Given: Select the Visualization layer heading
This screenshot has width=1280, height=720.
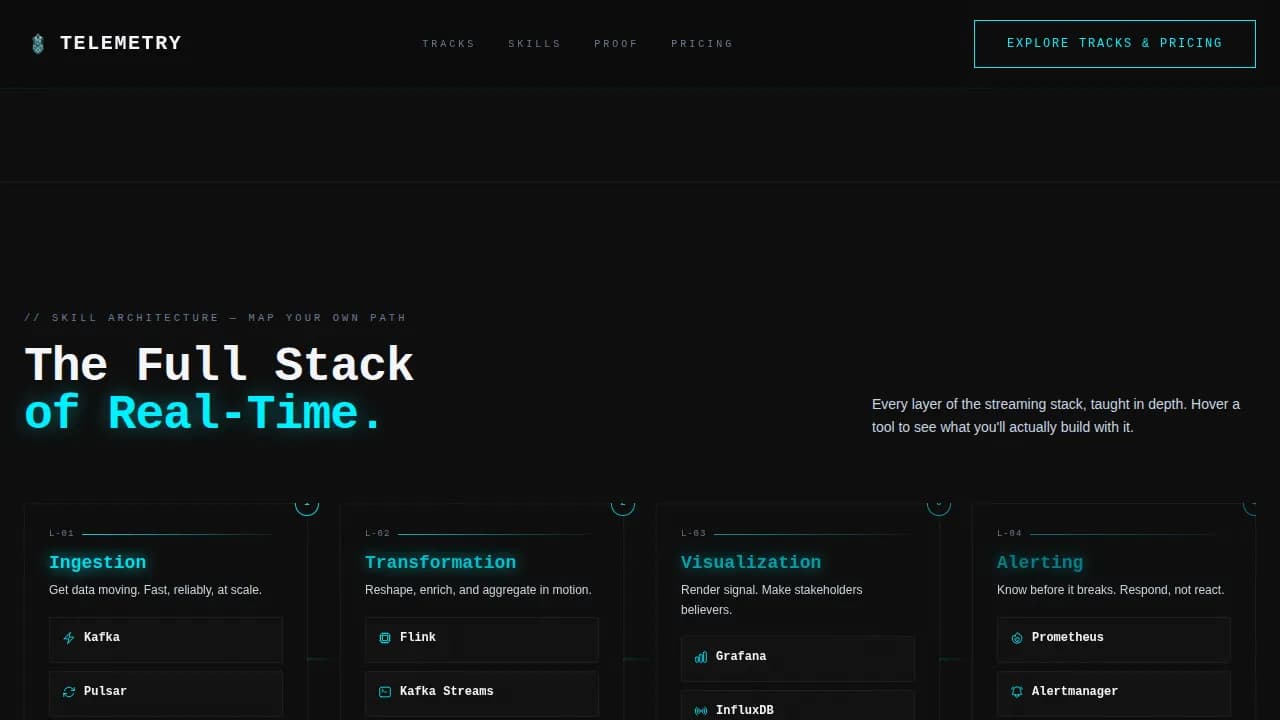Looking at the screenshot, I should pos(751,562).
